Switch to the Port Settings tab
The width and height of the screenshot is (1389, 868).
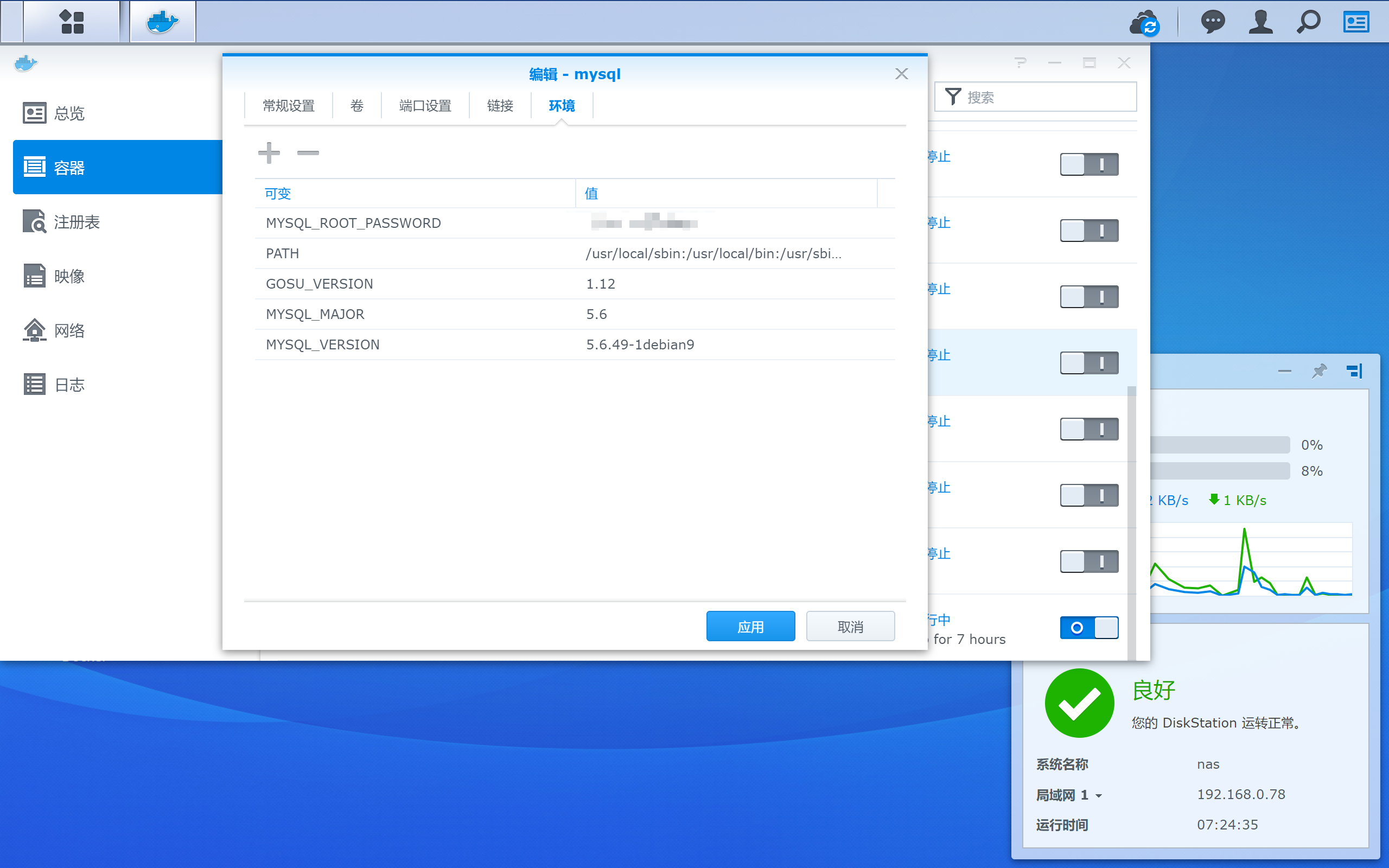click(x=425, y=106)
